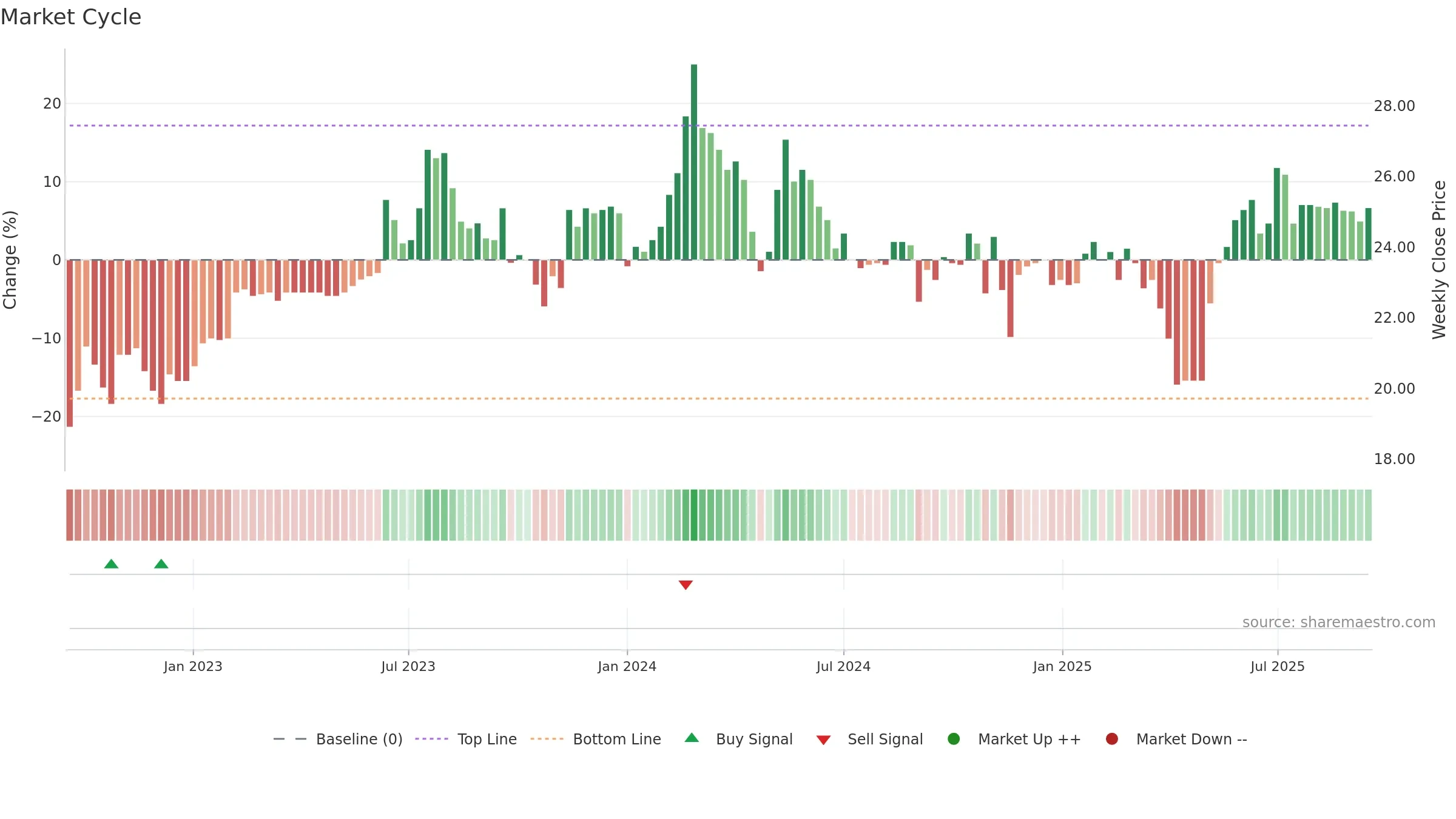Toggle the Market Down -- legend entry
The height and width of the screenshot is (819, 1456).
(1176, 739)
